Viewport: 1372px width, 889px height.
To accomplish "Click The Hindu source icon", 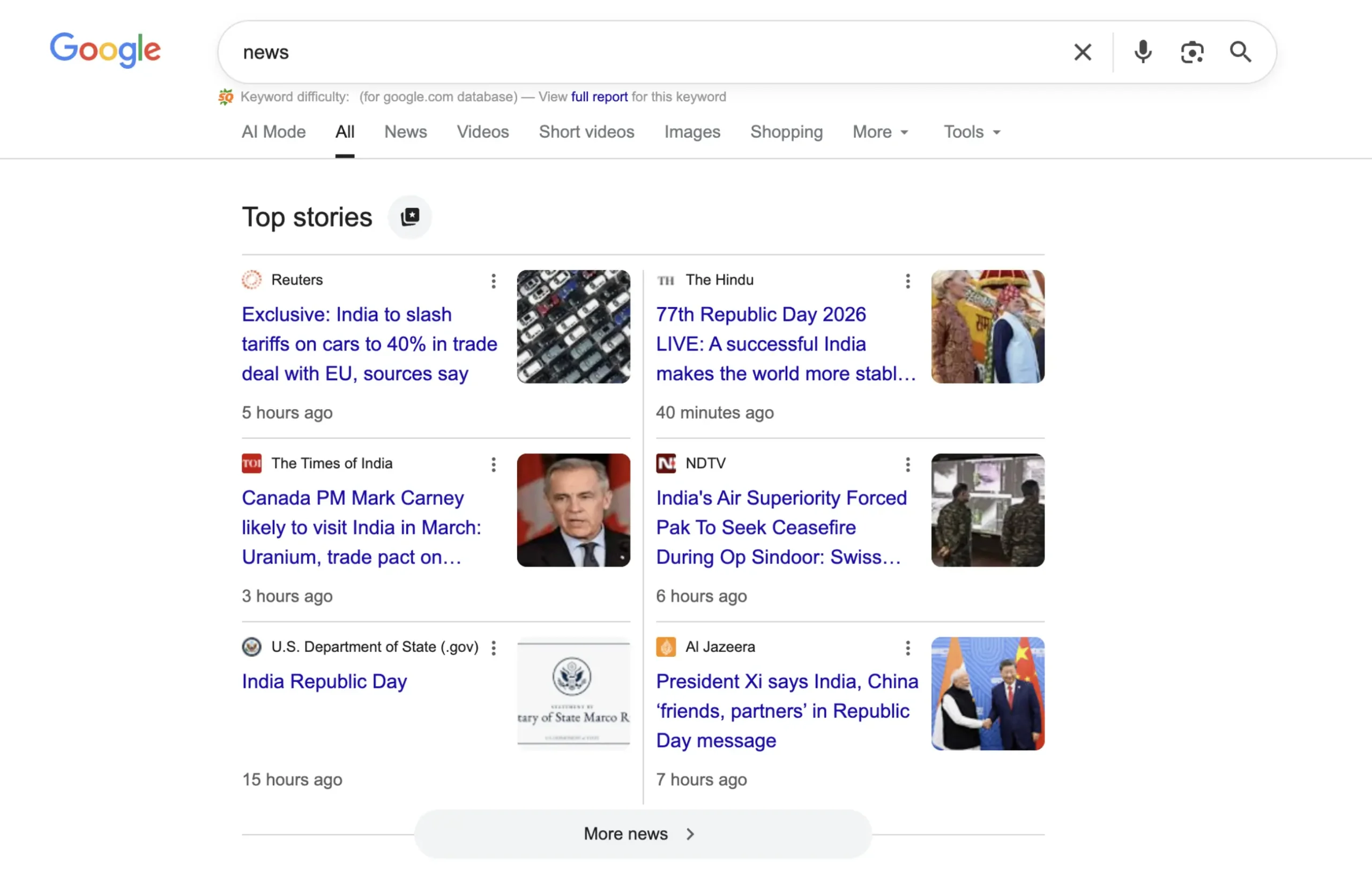I will [666, 280].
